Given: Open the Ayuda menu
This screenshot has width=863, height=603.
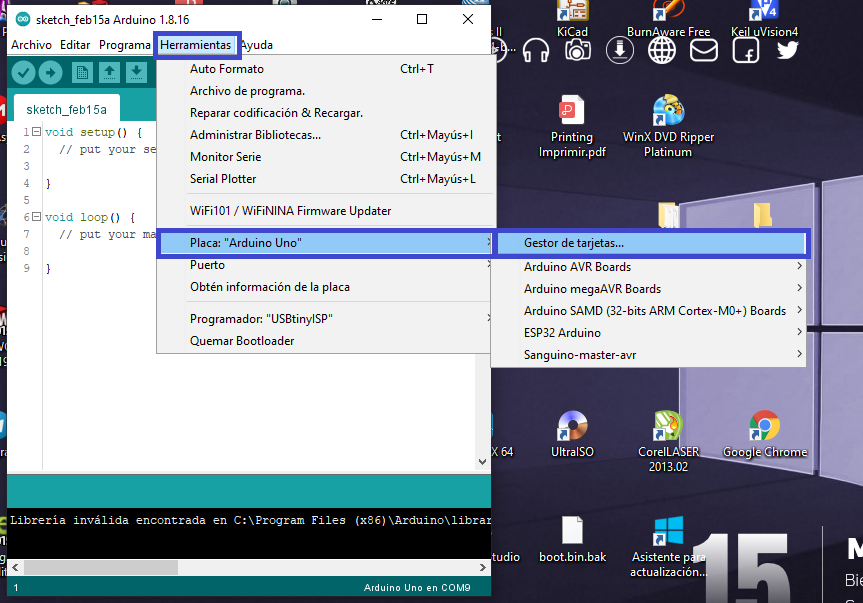Looking at the screenshot, I should [257, 45].
